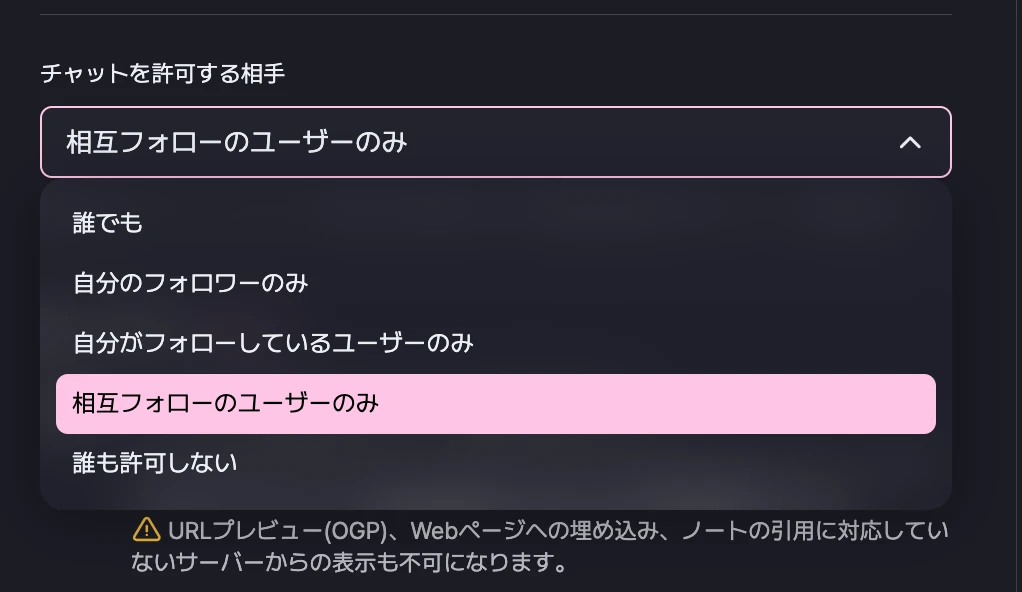This screenshot has width=1022, height=592.
Task: Click the selected value text in the dropdown box
Action: click(x=237, y=142)
